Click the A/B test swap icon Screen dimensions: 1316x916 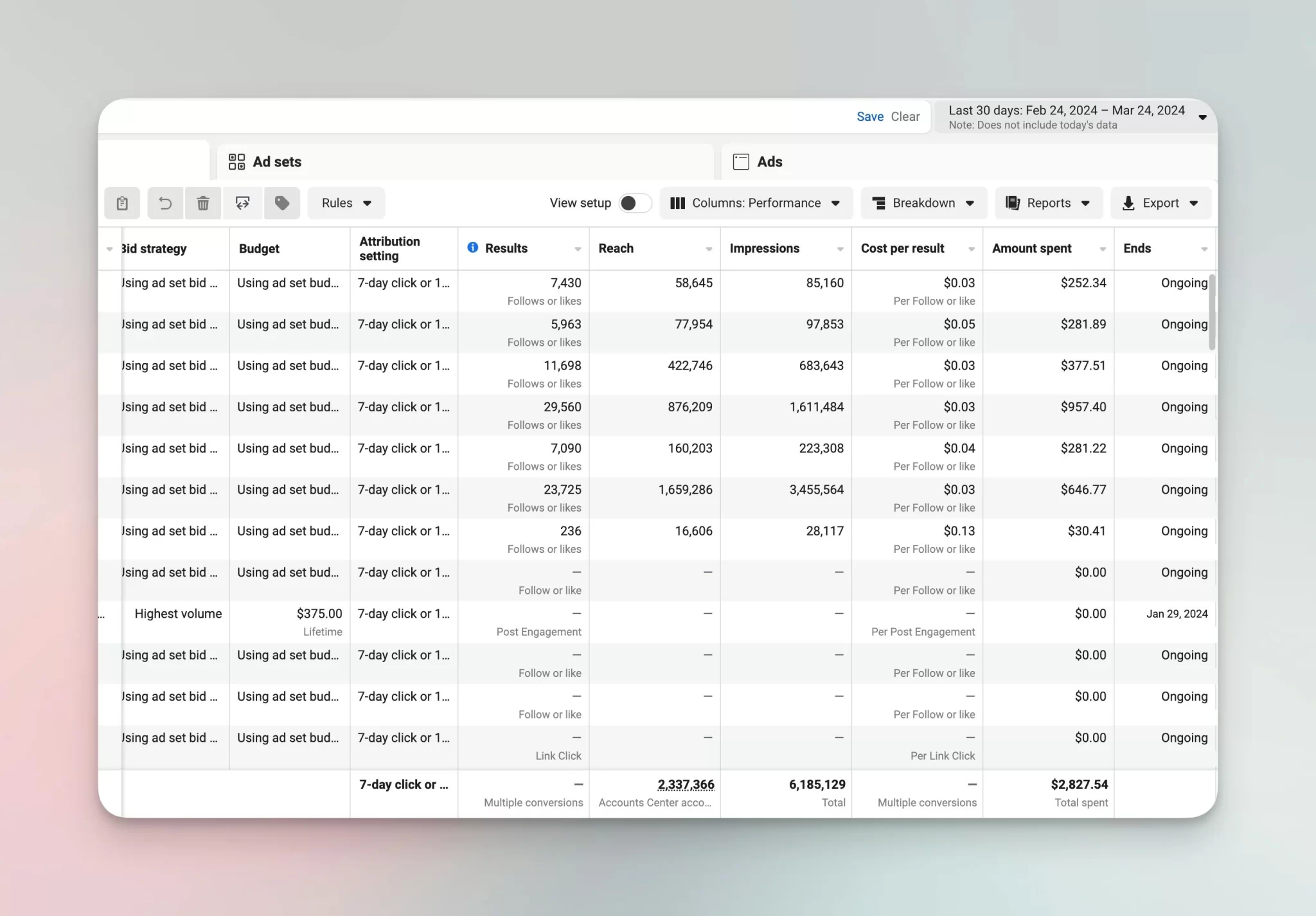pyautogui.click(x=242, y=203)
